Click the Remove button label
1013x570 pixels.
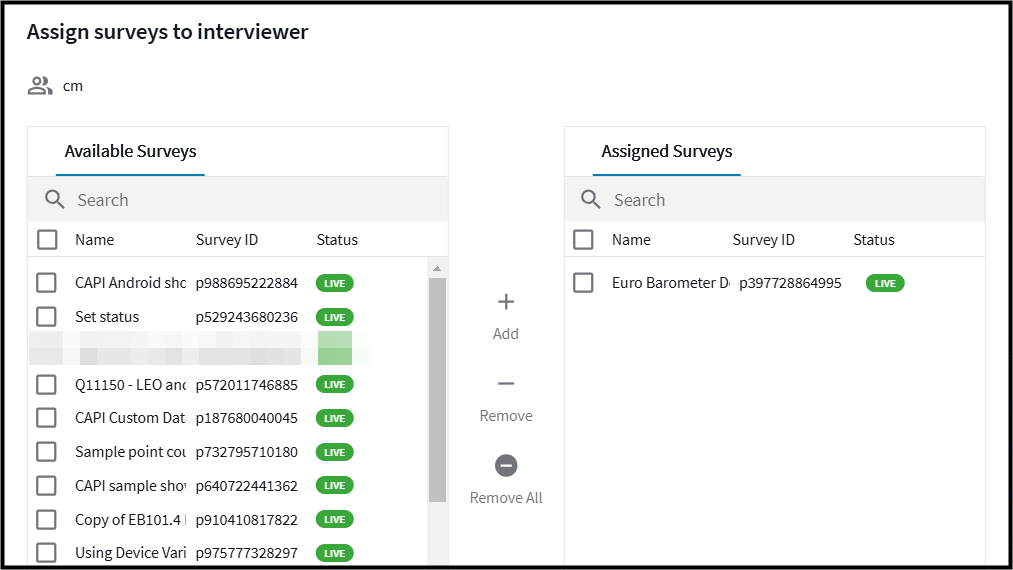(506, 416)
